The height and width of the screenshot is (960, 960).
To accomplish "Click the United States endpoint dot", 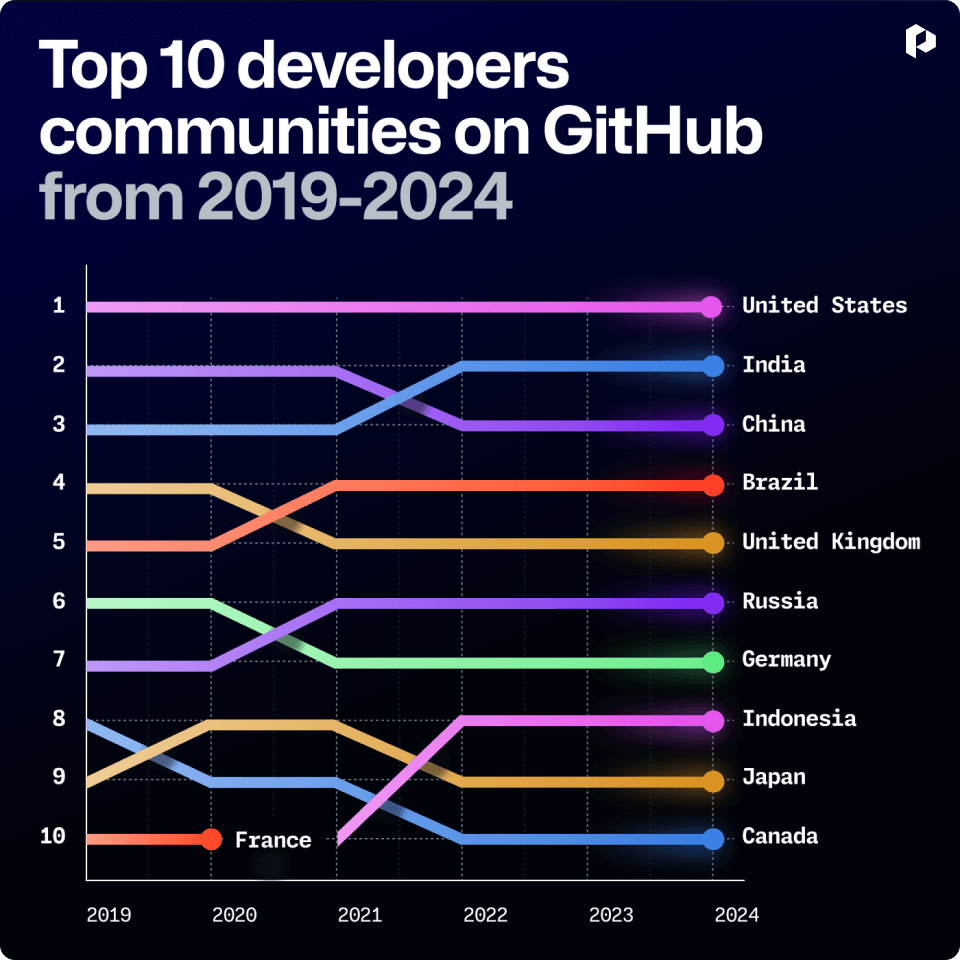I will click(x=711, y=306).
